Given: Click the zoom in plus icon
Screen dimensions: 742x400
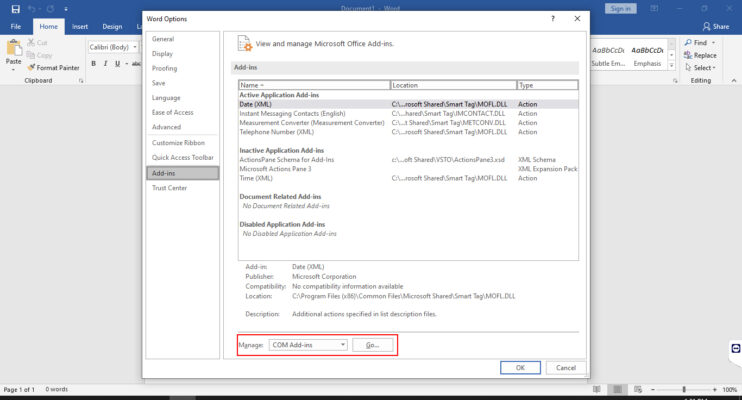Looking at the screenshot, I should click(x=715, y=390).
